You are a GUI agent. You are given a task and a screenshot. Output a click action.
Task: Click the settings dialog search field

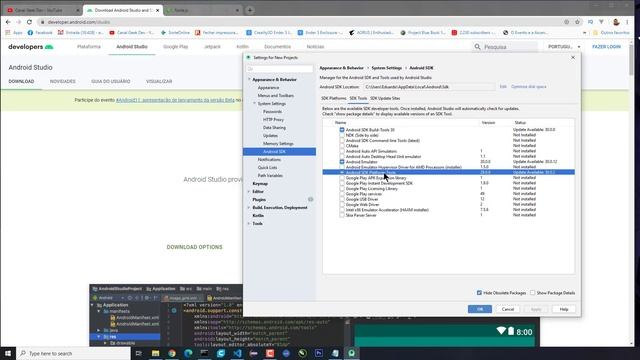280,69
